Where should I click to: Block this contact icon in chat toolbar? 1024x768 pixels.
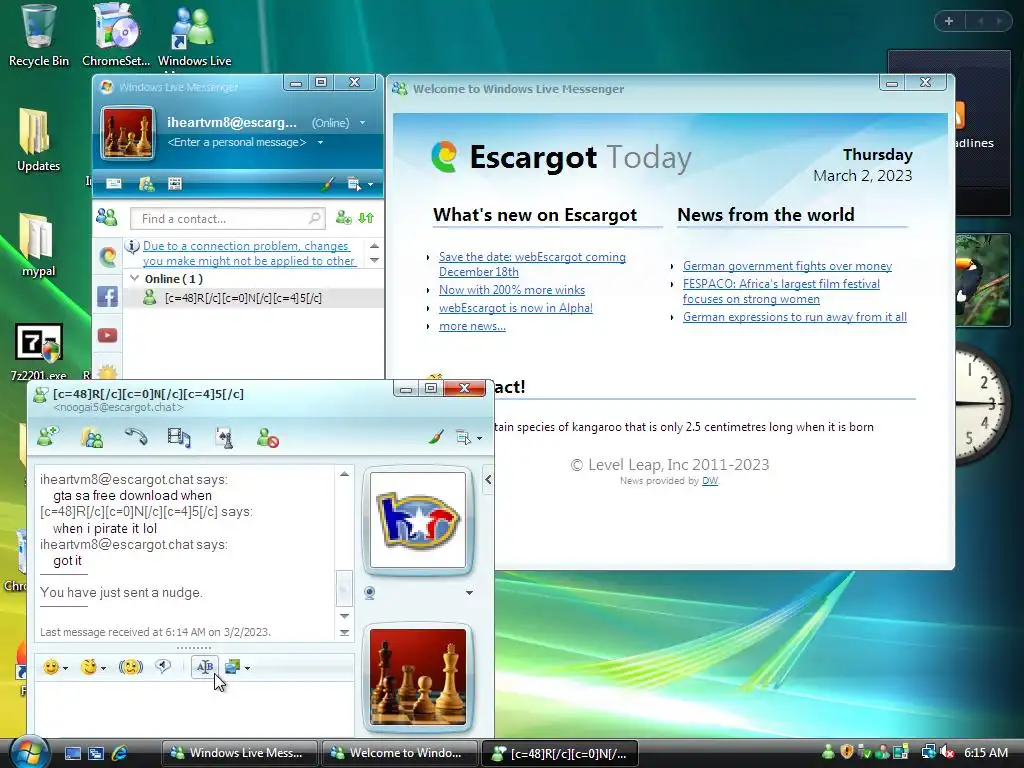point(268,438)
